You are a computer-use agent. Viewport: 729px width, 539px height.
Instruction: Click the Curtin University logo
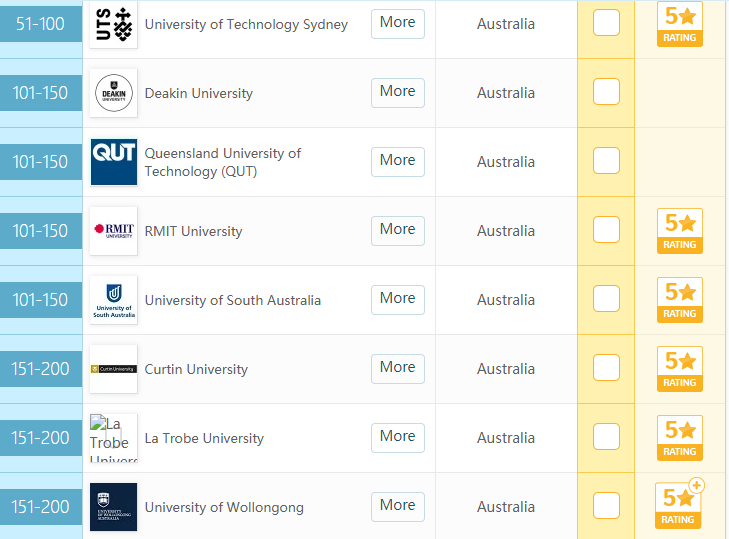tap(113, 369)
